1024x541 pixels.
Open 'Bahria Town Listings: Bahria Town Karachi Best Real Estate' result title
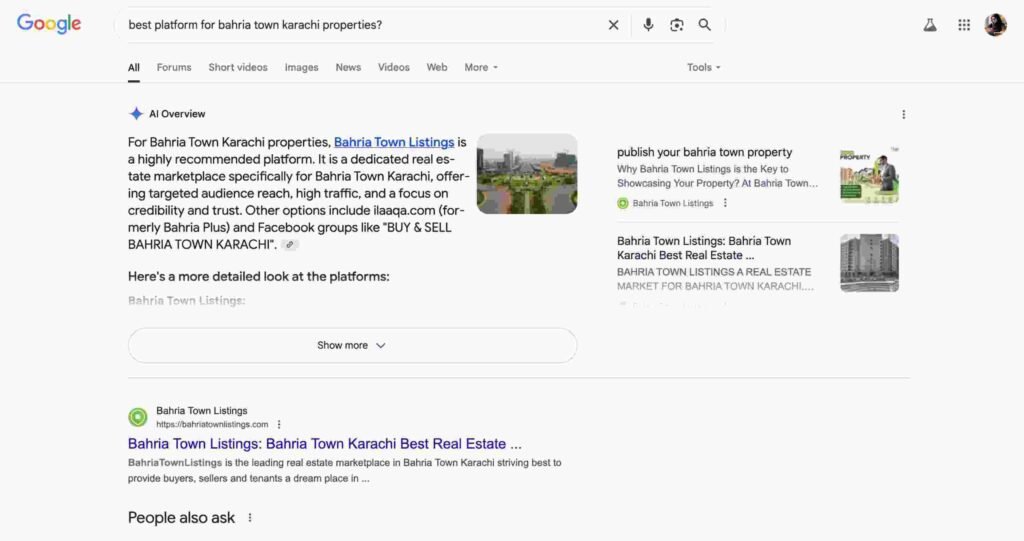click(x=325, y=444)
